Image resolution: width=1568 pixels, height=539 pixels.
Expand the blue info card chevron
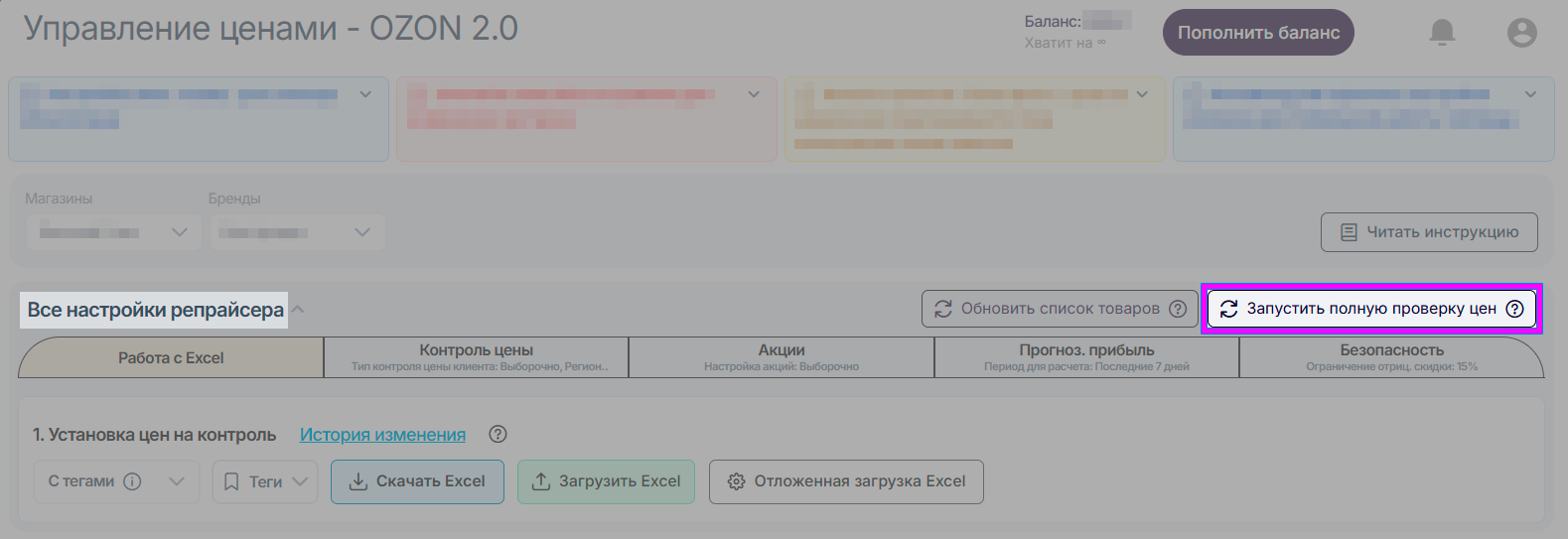(365, 94)
